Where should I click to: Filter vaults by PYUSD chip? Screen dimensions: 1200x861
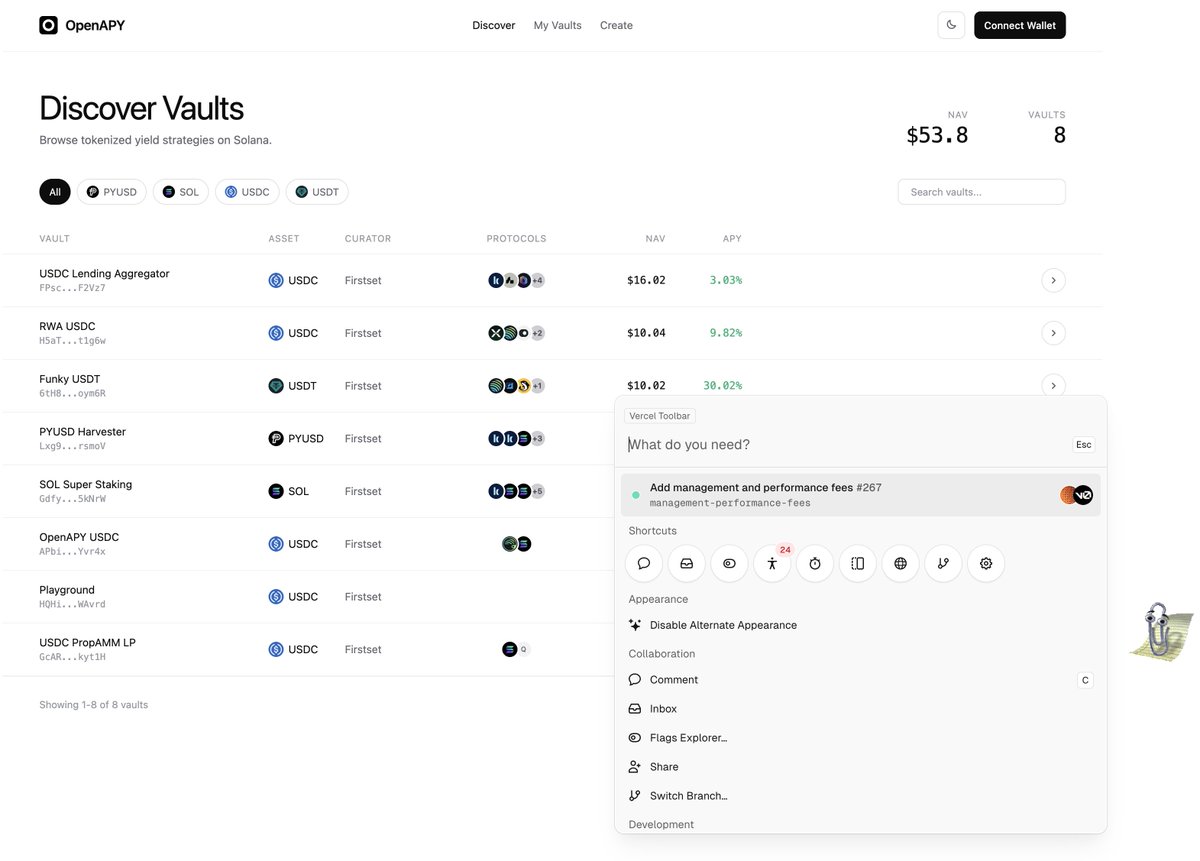click(112, 192)
